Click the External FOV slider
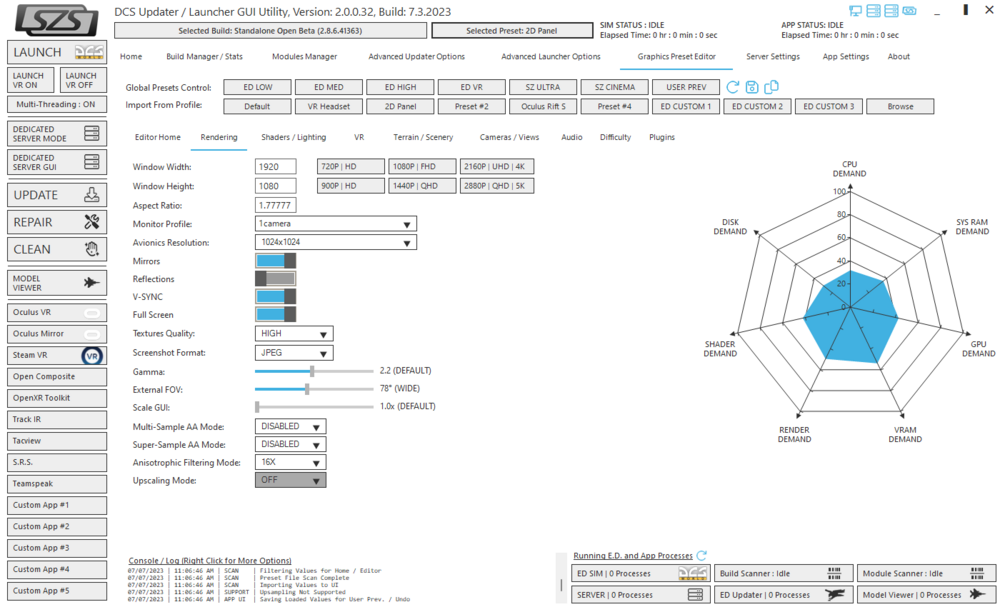This screenshot has width=1000, height=607. tap(314, 389)
